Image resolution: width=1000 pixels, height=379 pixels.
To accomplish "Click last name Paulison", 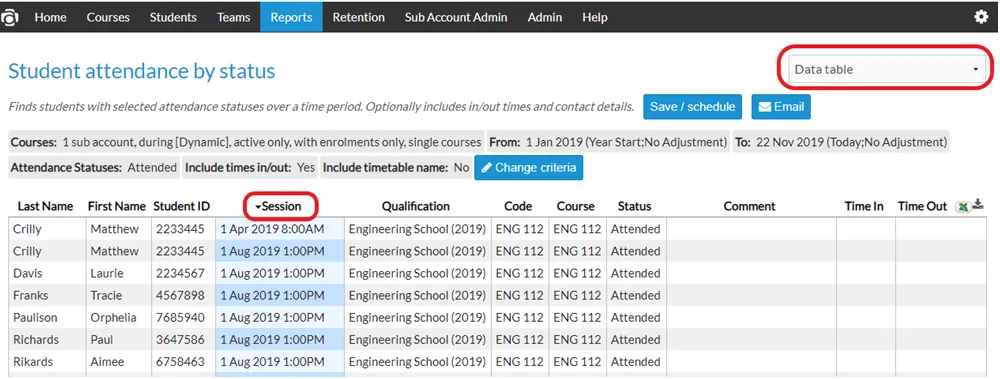I will (35, 317).
